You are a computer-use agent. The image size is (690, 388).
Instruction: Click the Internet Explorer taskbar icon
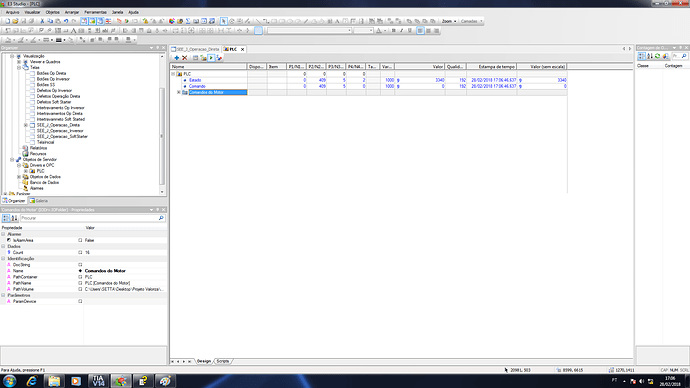point(32,381)
